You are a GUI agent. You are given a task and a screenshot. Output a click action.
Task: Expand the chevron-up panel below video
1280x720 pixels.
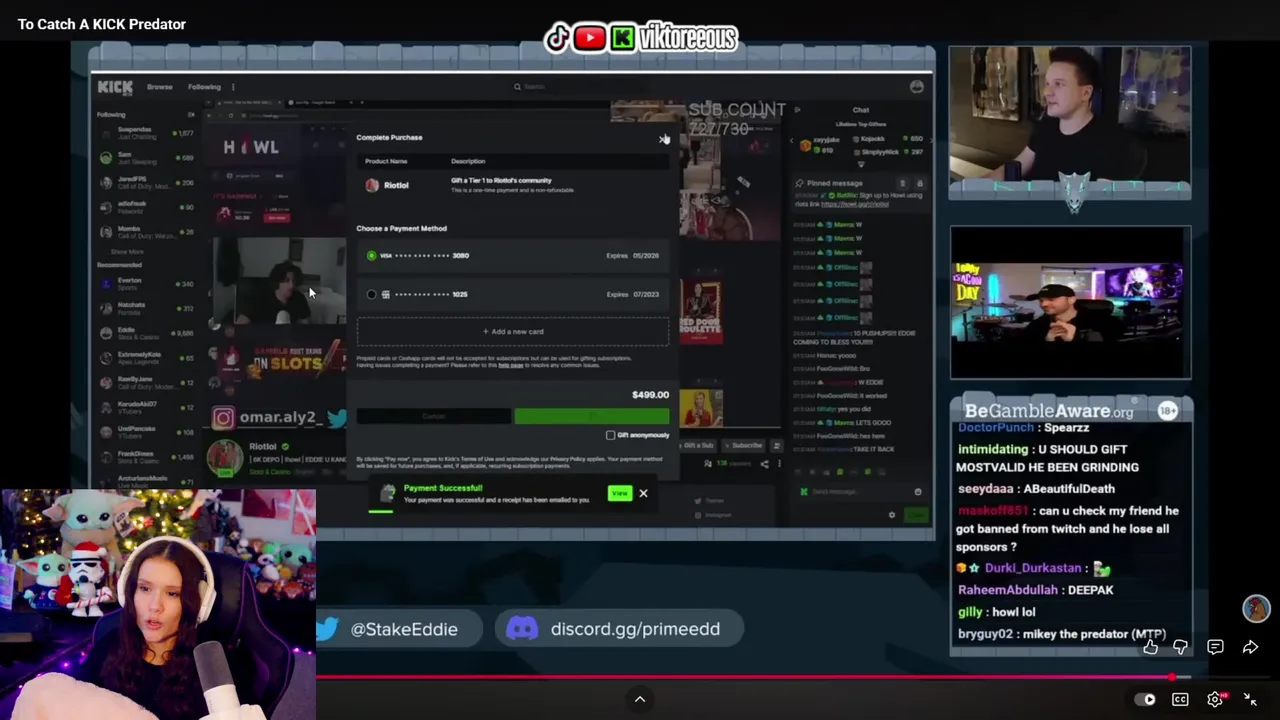640,699
